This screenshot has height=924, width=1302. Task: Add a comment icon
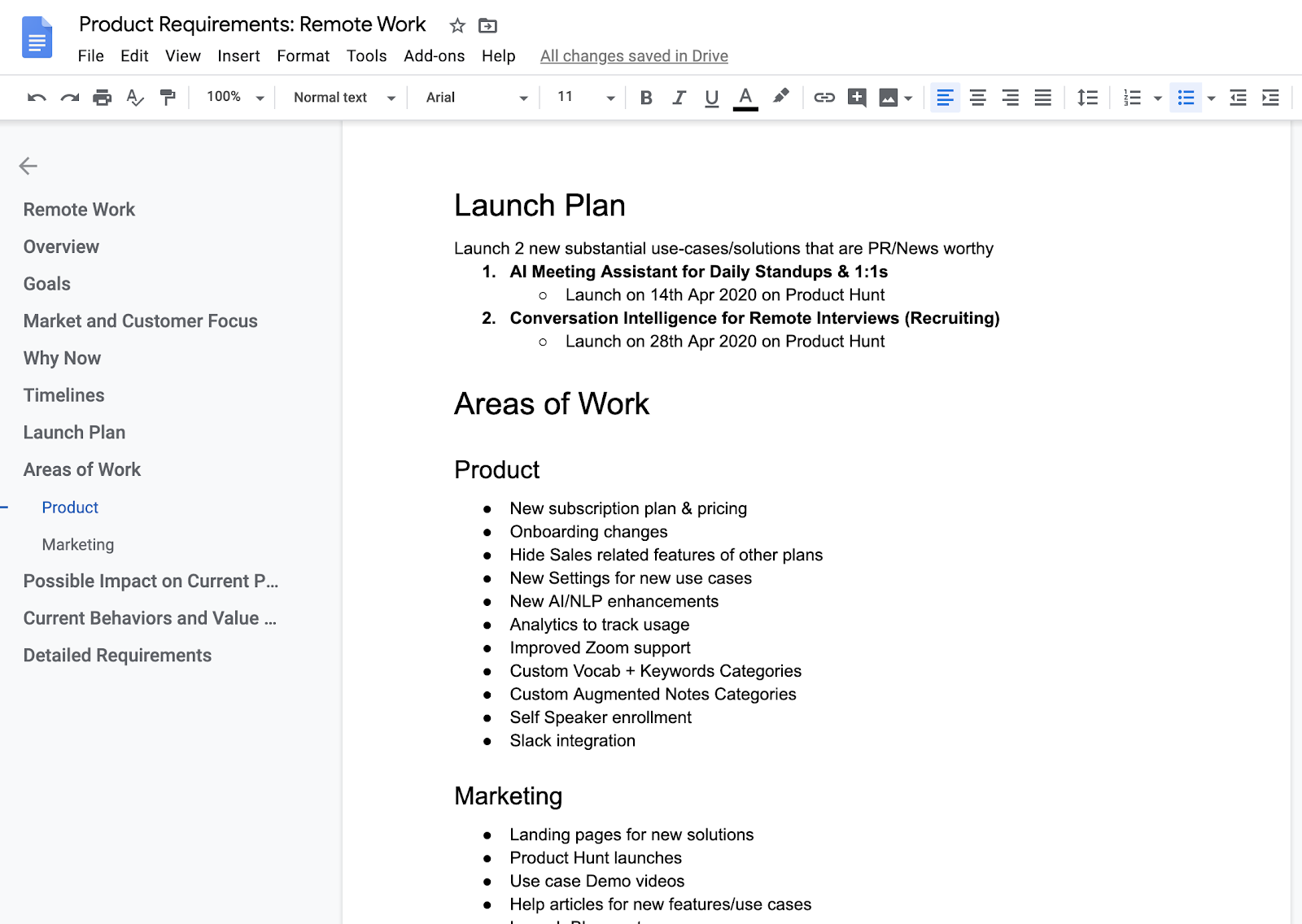pyautogui.click(x=857, y=98)
